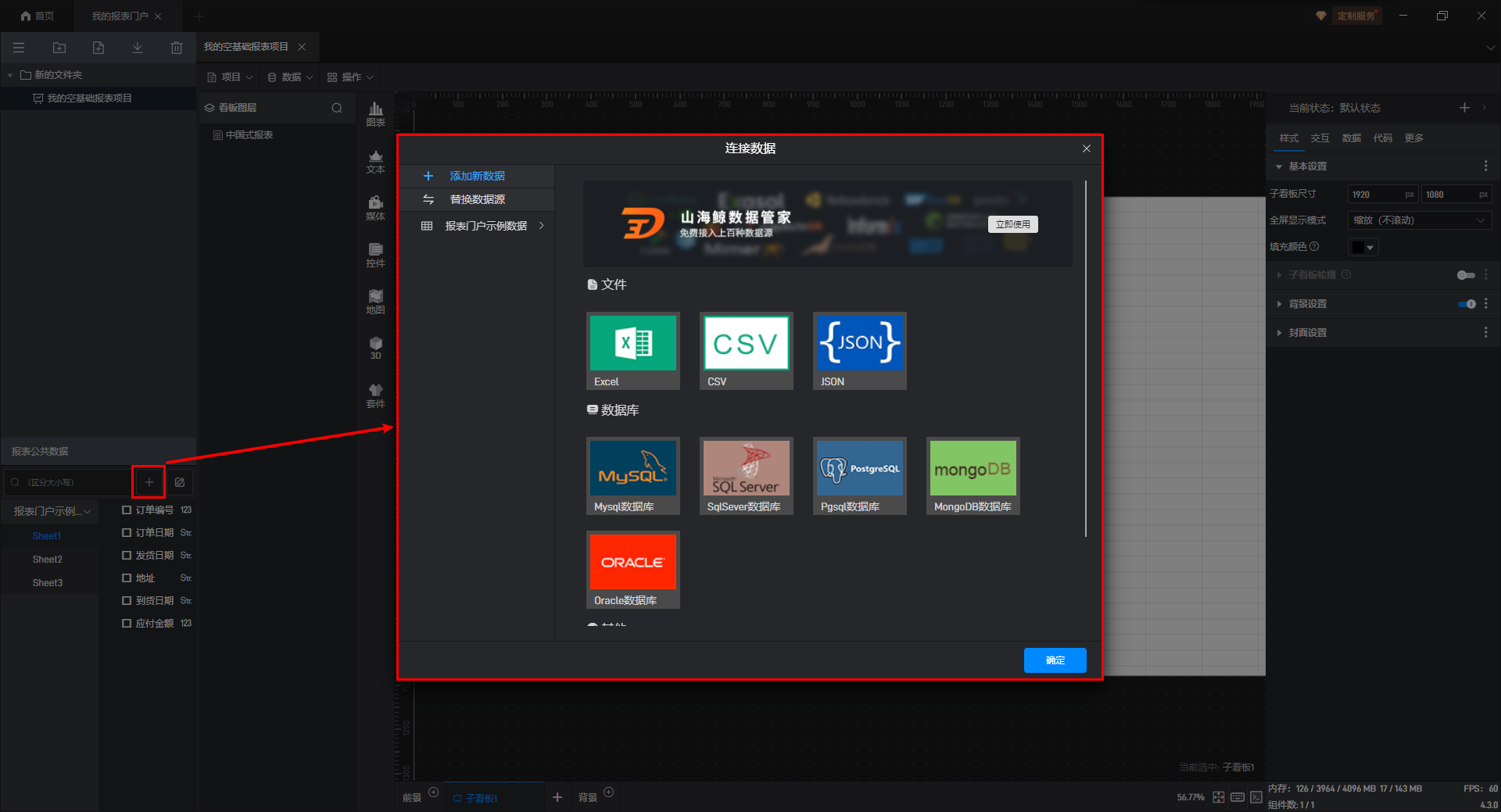Open the 文本 component palette
This screenshot has width=1501, height=812.
[x=375, y=162]
